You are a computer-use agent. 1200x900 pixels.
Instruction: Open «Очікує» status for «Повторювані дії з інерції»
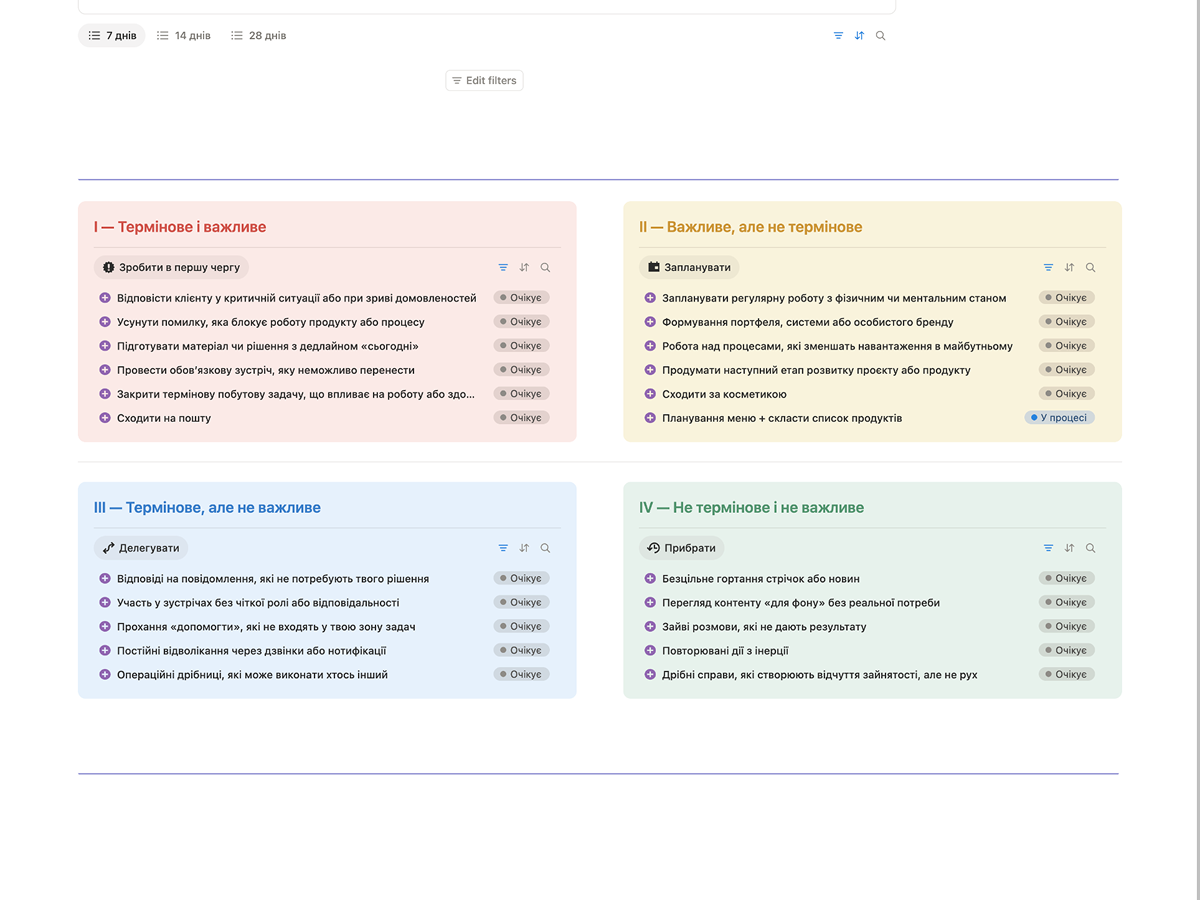coord(1066,650)
